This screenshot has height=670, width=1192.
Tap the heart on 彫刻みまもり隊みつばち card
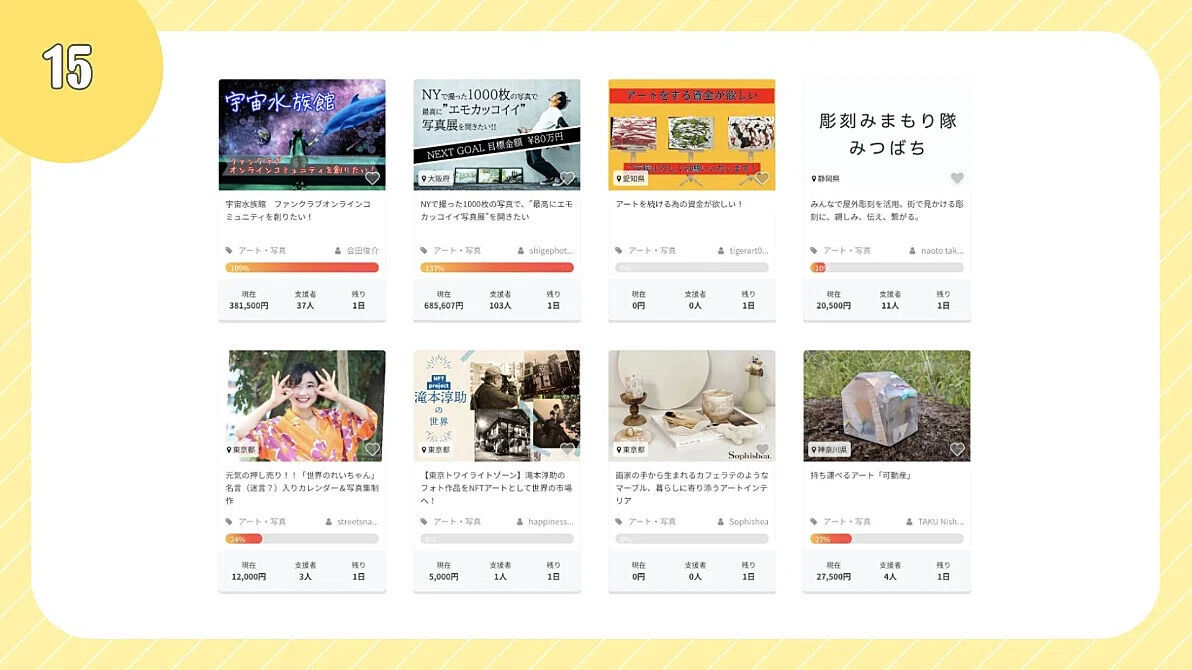(957, 178)
